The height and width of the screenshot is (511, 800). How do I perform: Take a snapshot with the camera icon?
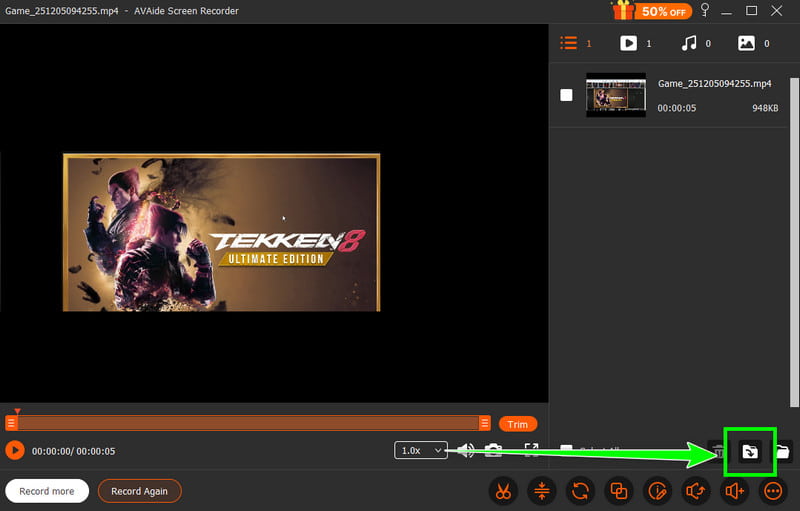[x=493, y=451]
